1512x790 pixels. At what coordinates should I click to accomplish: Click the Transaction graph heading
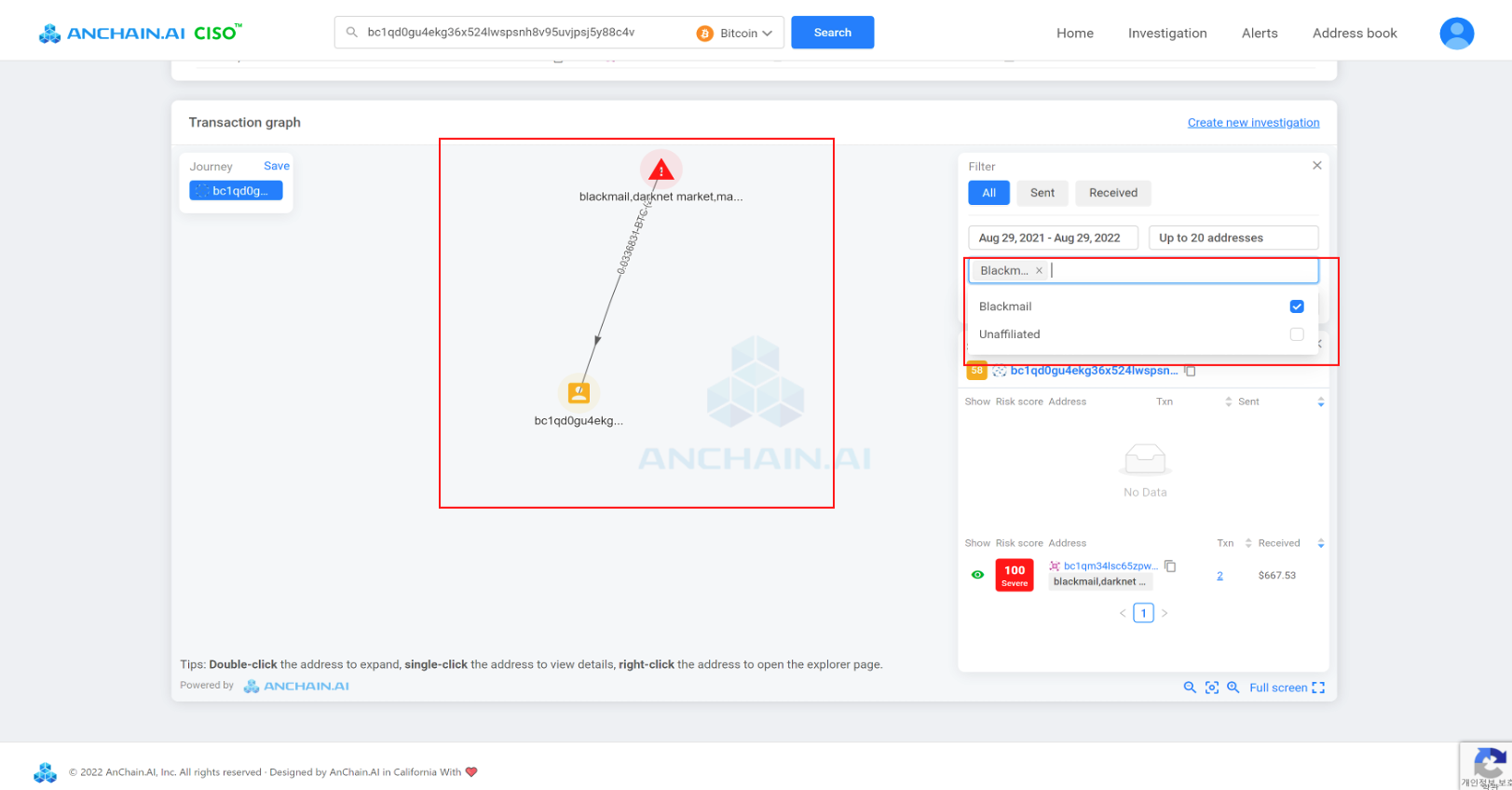click(245, 122)
